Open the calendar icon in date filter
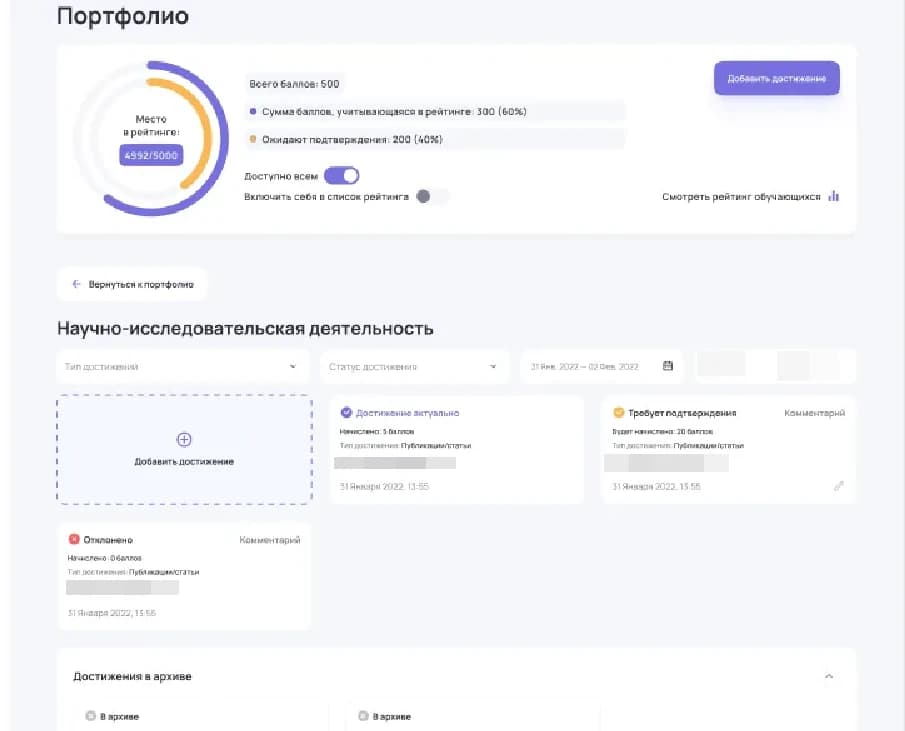905x731 pixels. click(668, 366)
